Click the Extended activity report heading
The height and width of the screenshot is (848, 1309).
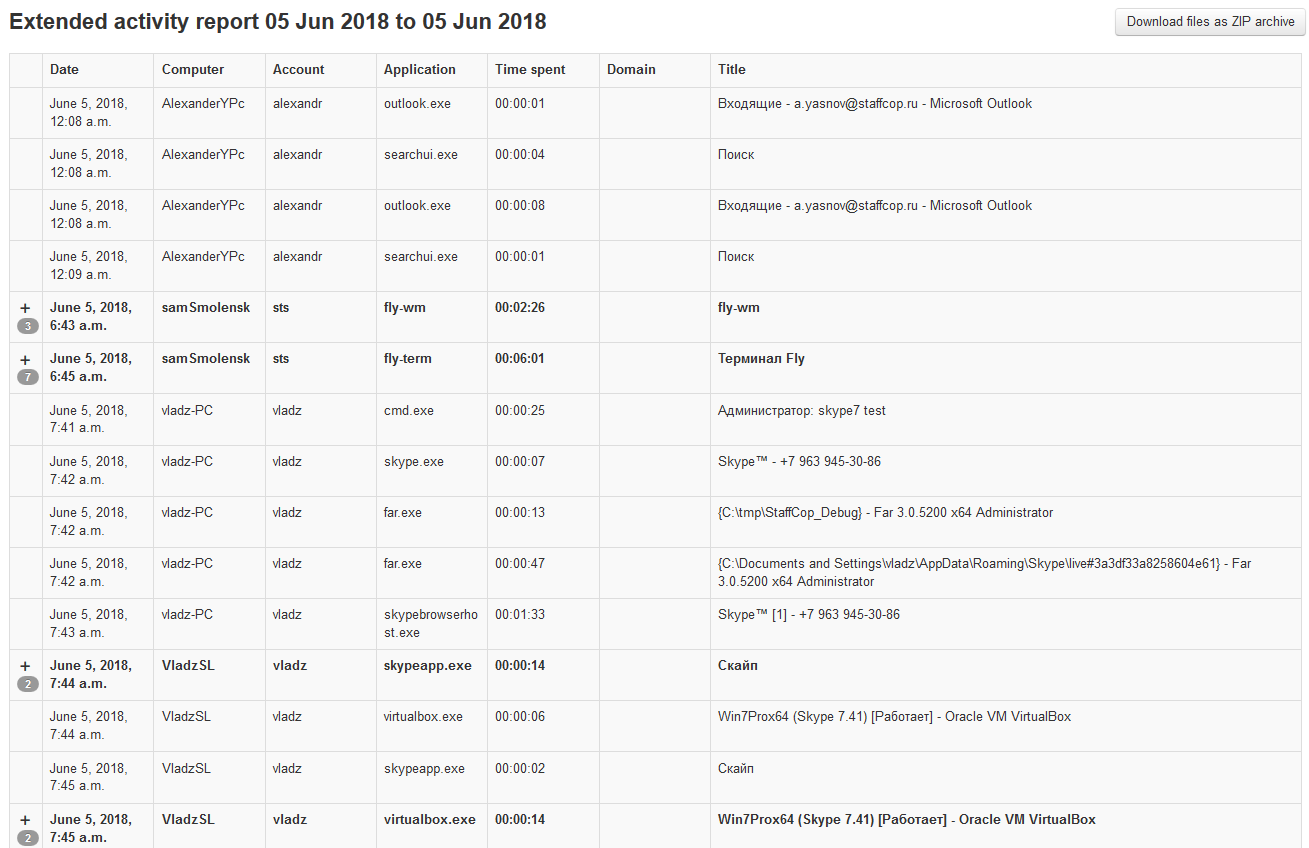tap(278, 22)
